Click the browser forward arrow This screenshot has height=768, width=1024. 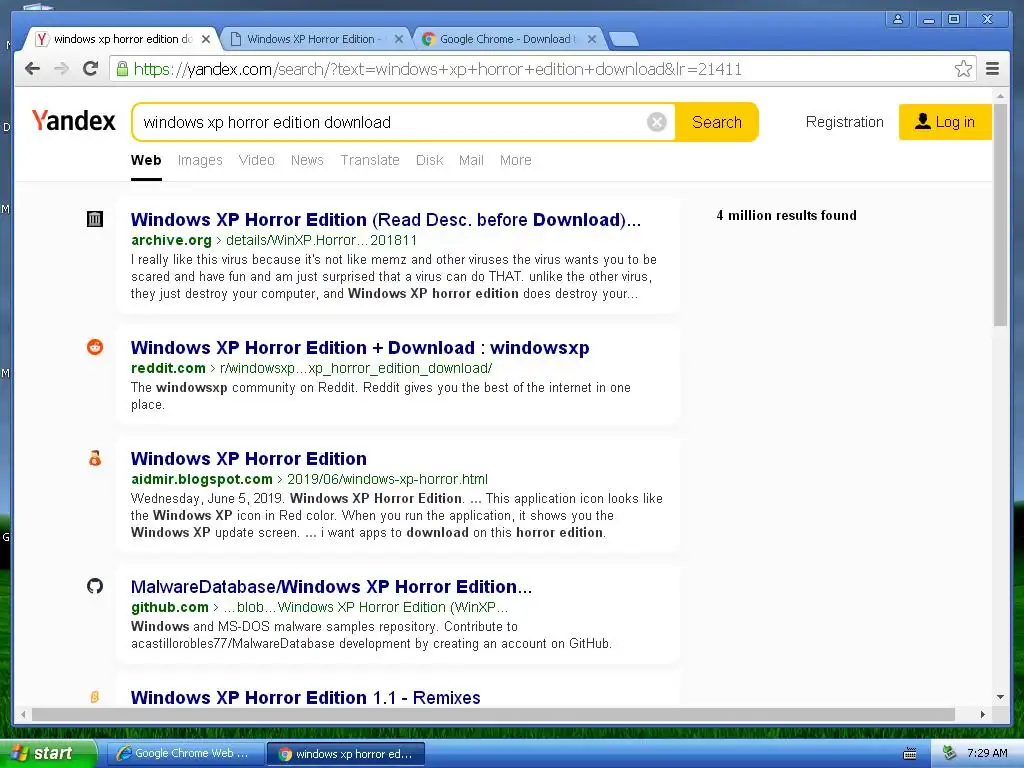coord(61,69)
